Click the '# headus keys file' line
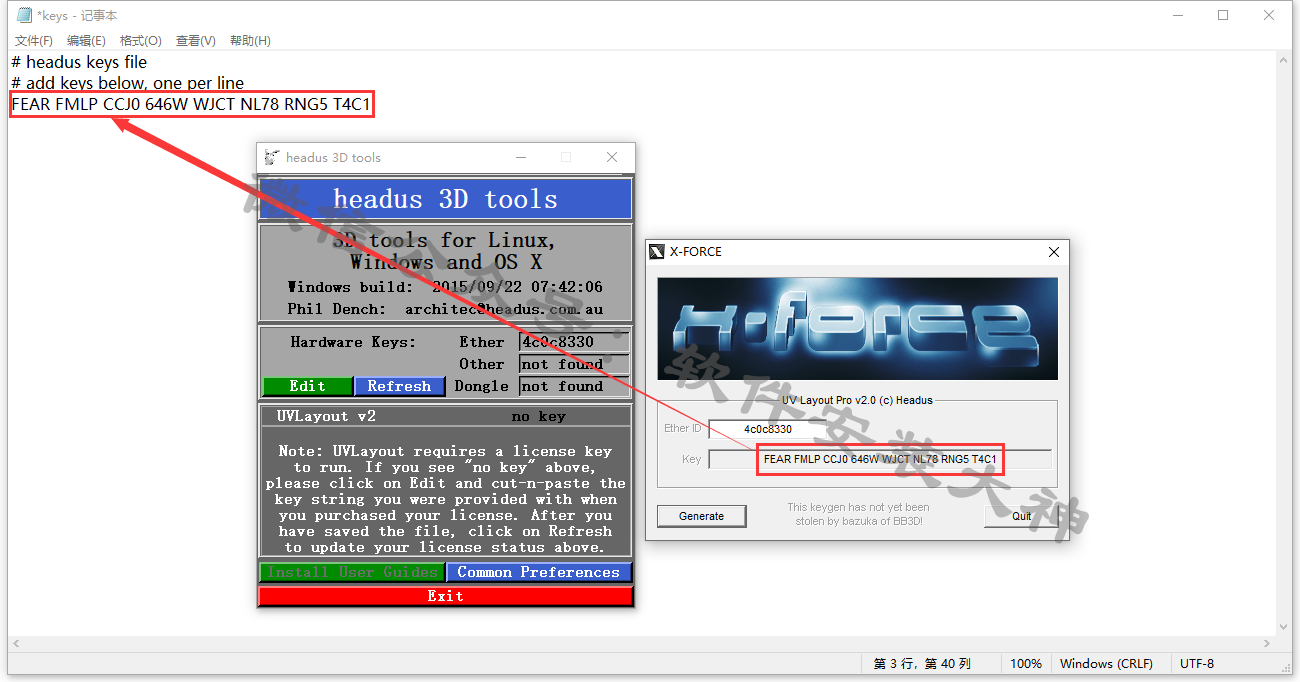 coord(79,62)
